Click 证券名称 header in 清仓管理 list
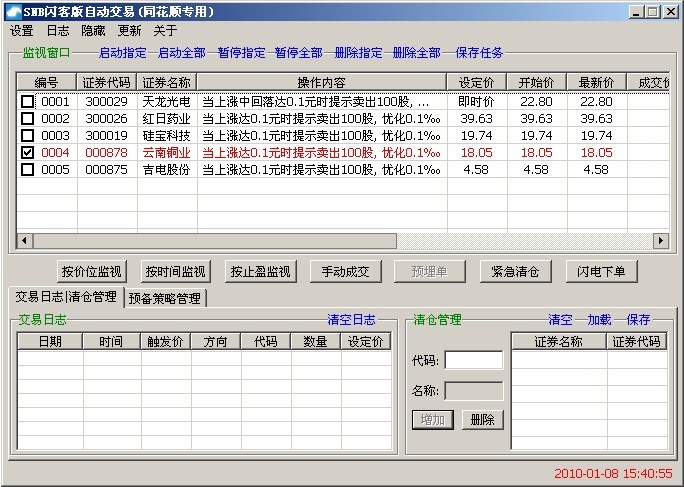The image size is (684, 487). [559, 341]
